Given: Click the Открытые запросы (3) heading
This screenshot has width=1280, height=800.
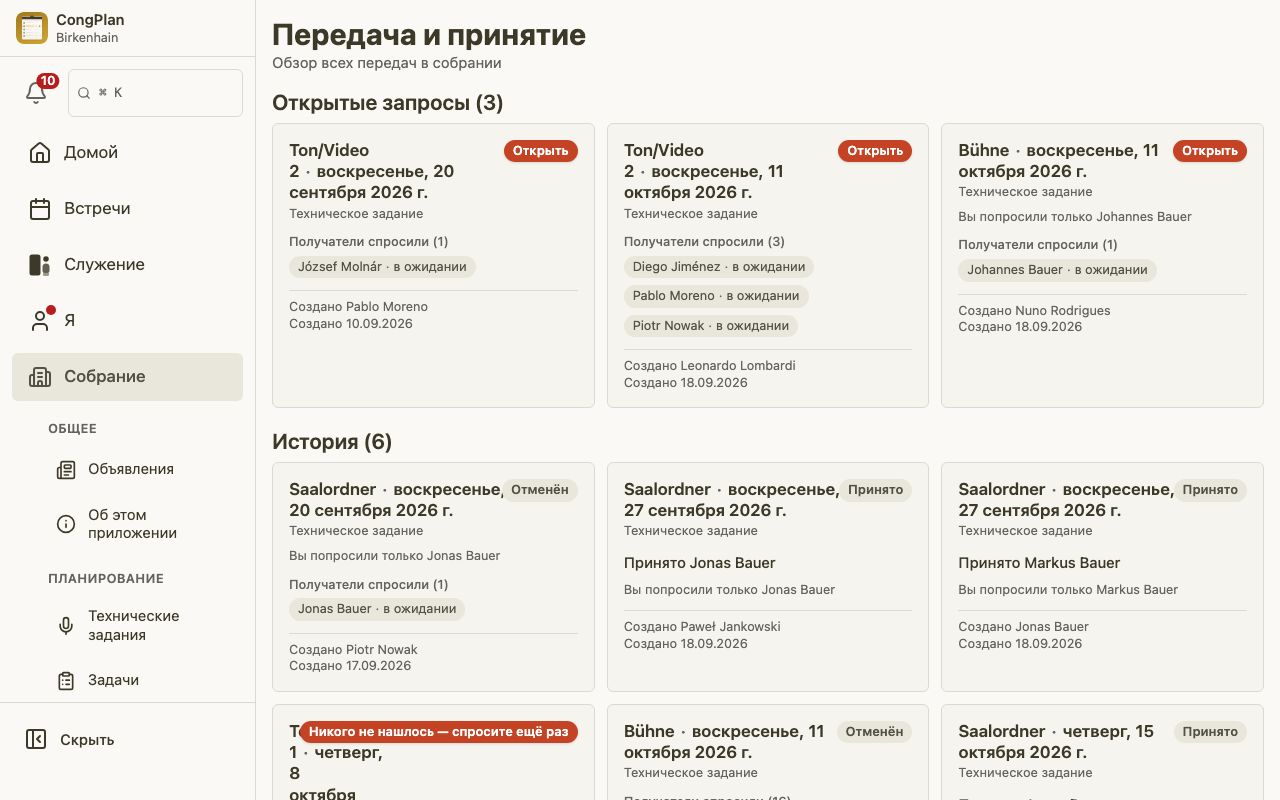Looking at the screenshot, I should (388, 103).
